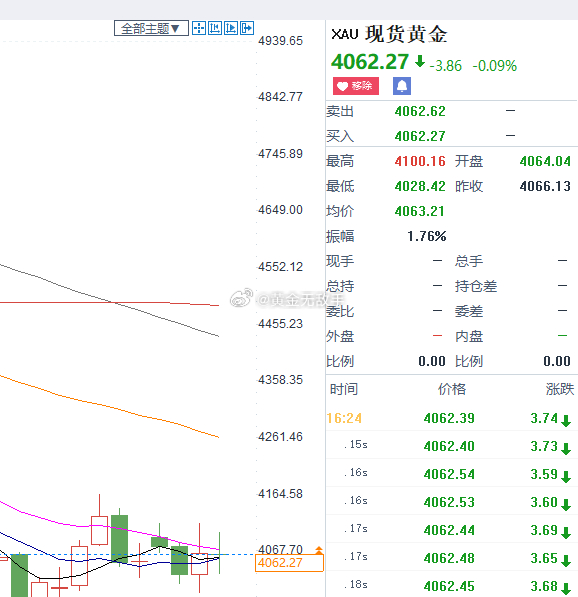Click the 16:24 timestamp in tick list

tap(344, 418)
